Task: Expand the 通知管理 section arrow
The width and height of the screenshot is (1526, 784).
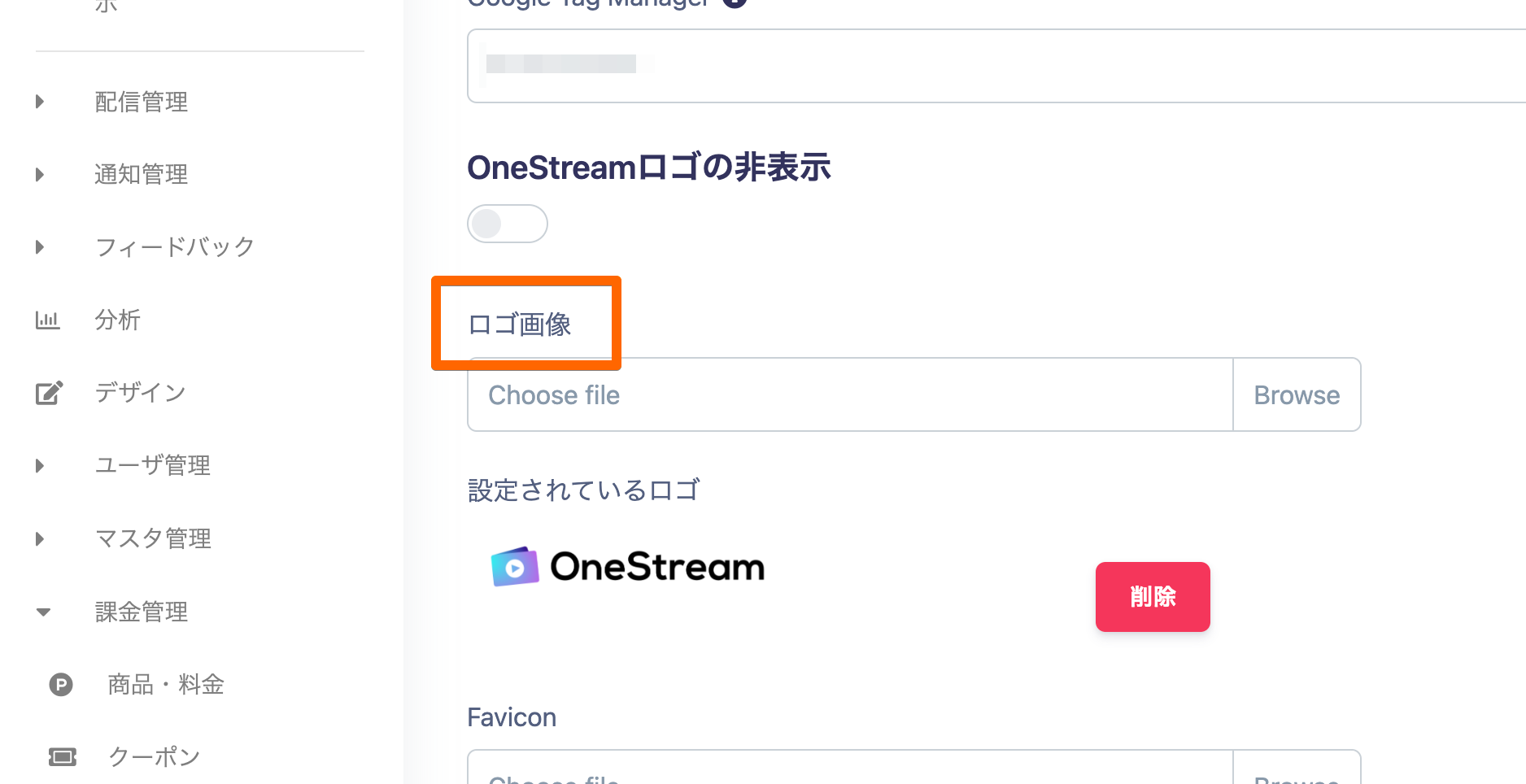Action: [40, 175]
